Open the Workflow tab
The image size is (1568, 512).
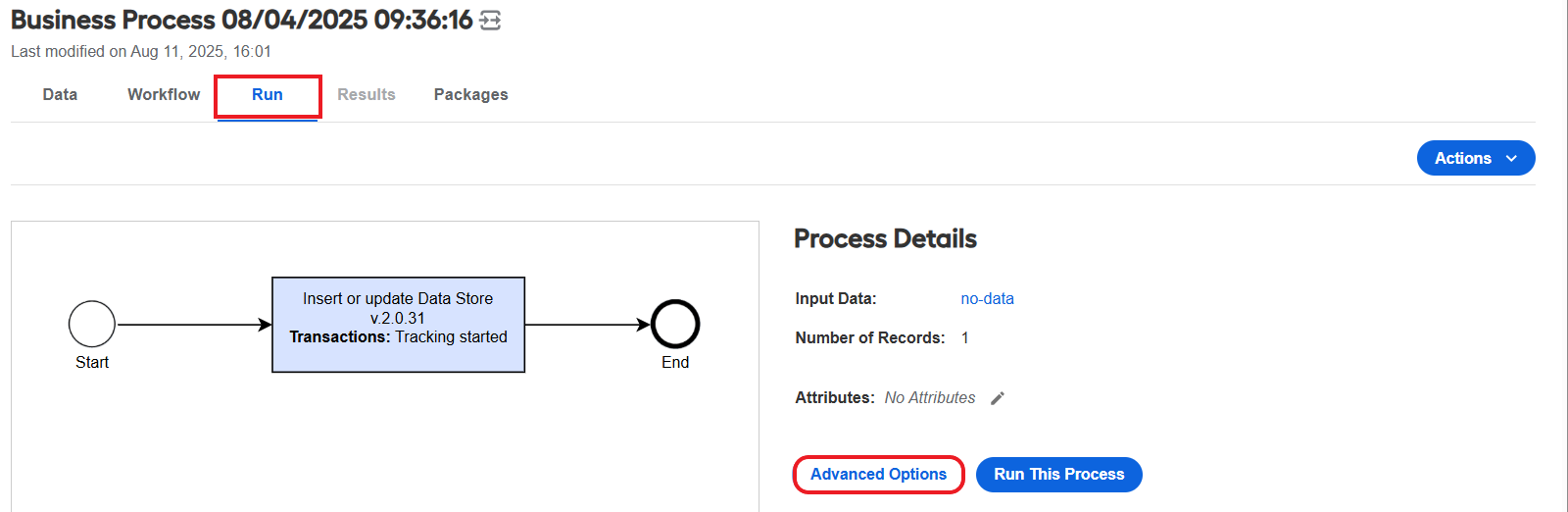[164, 94]
